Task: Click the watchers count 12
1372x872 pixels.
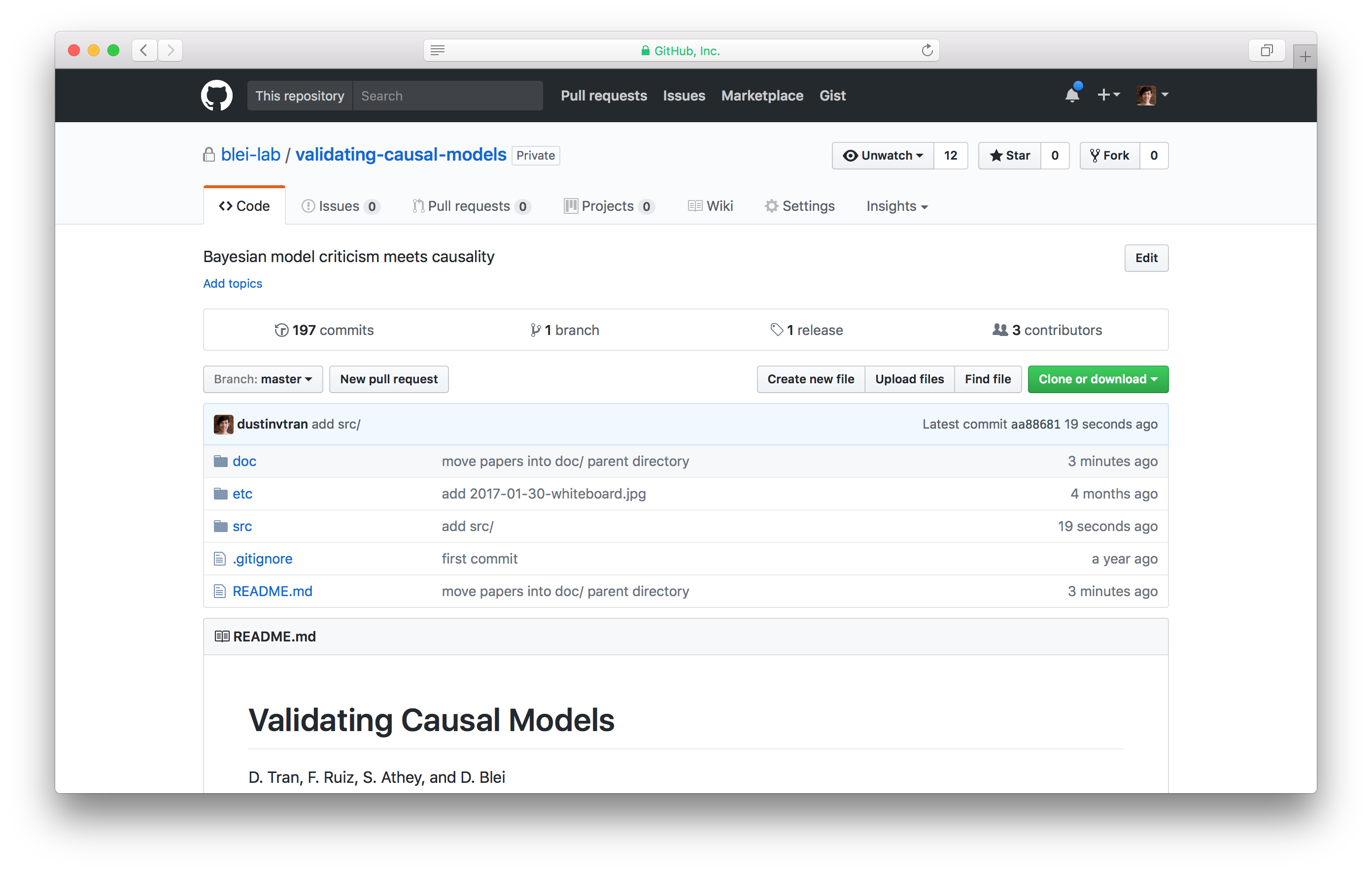Action: pyautogui.click(x=950, y=156)
